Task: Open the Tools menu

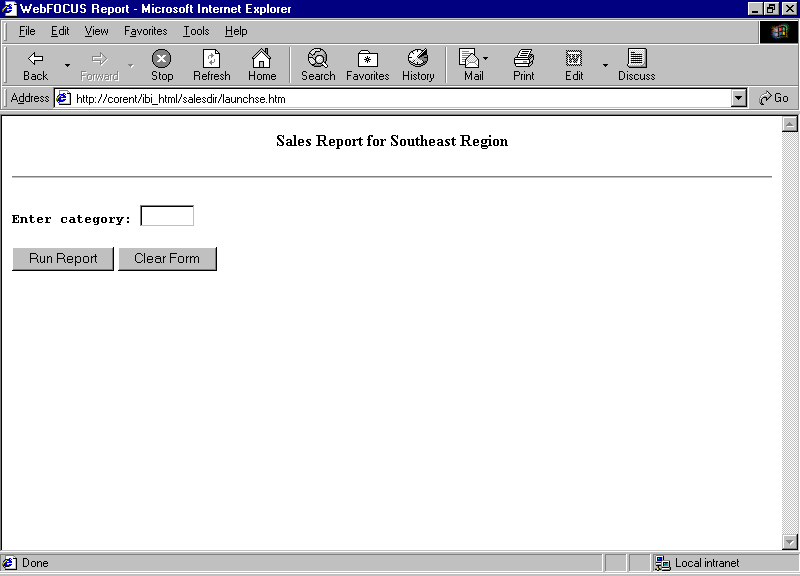Action: 196,31
